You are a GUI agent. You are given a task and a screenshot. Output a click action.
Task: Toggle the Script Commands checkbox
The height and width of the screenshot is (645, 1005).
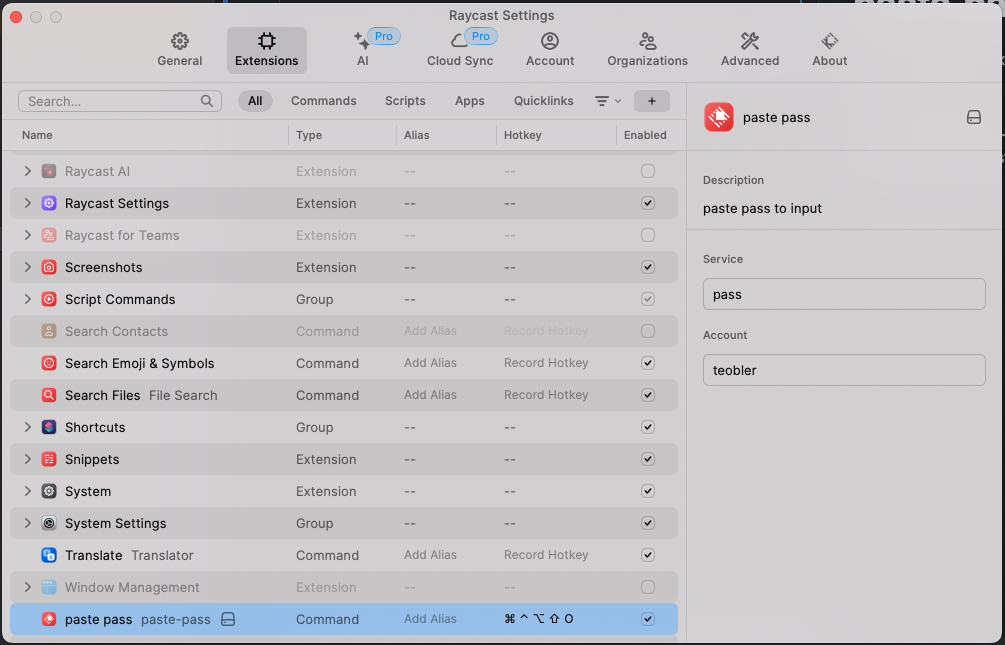[x=648, y=299]
